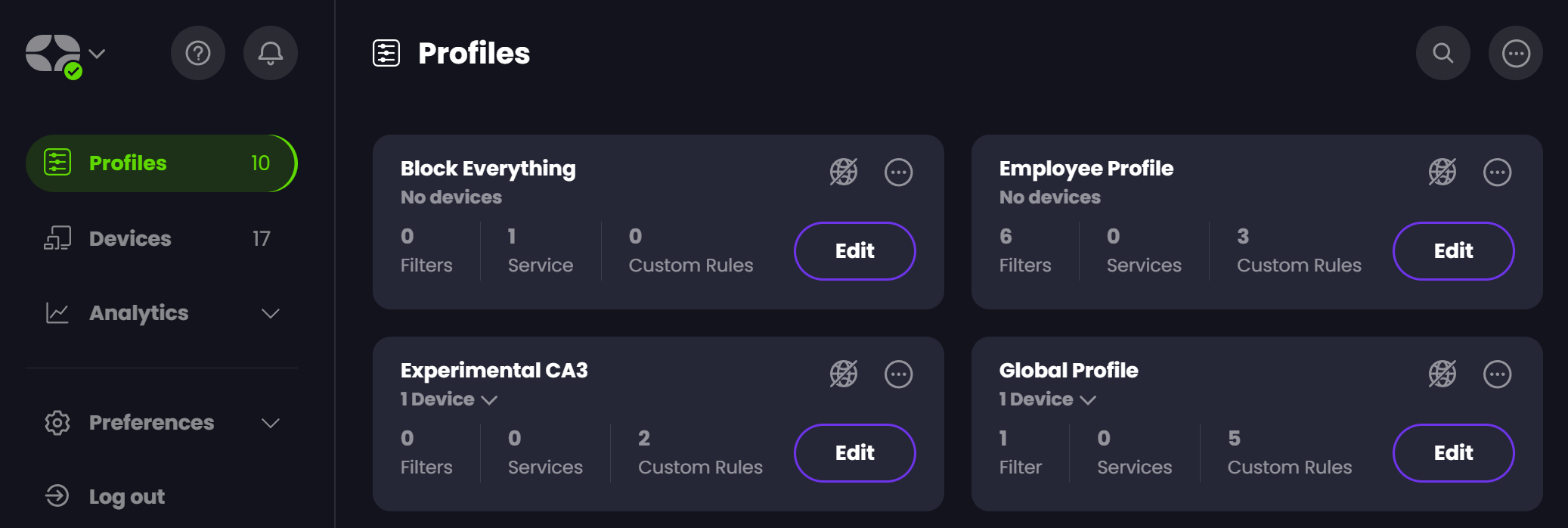This screenshot has height=528, width=1568.
Task: Expand the Preferences sidebar section
Action: 270,423
